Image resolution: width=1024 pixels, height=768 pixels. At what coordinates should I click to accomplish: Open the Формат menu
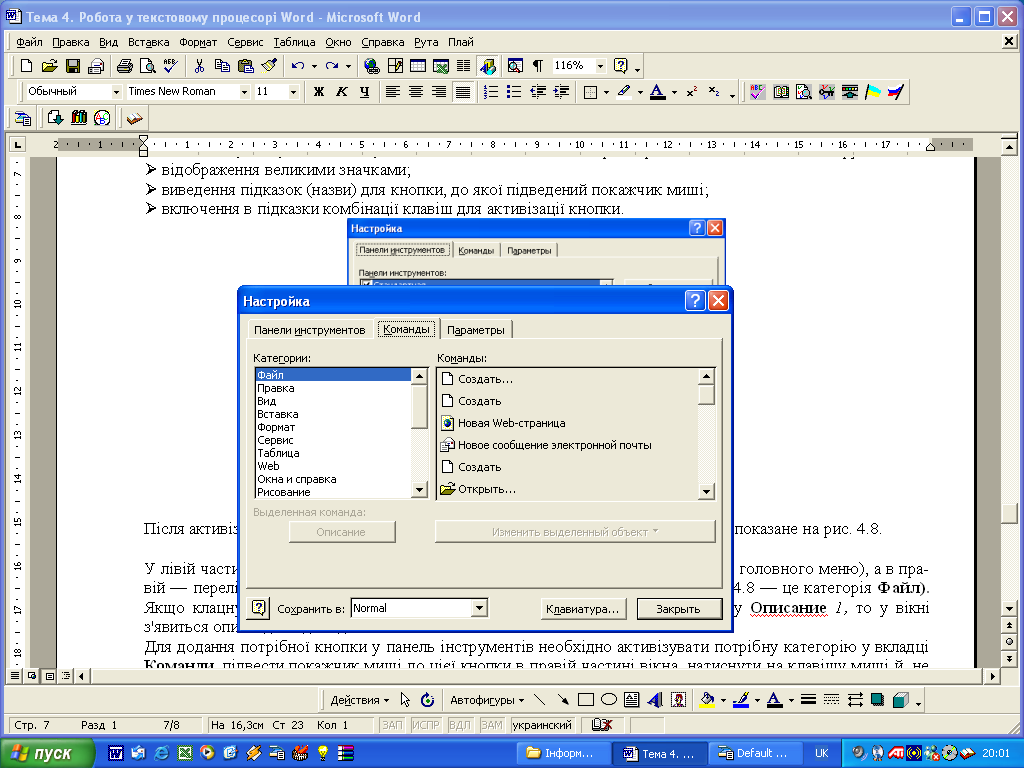click(198, 42)
